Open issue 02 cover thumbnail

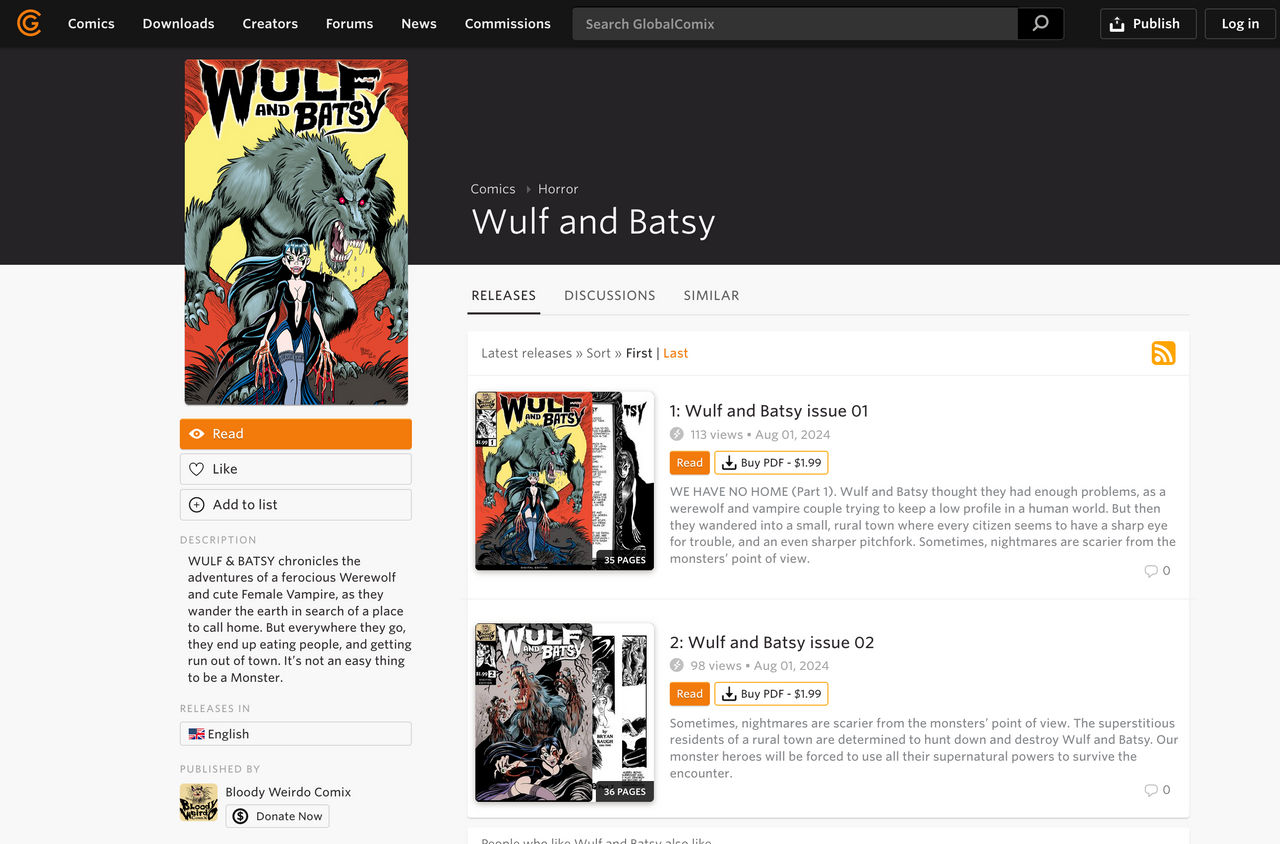click(x=564, y=712)
